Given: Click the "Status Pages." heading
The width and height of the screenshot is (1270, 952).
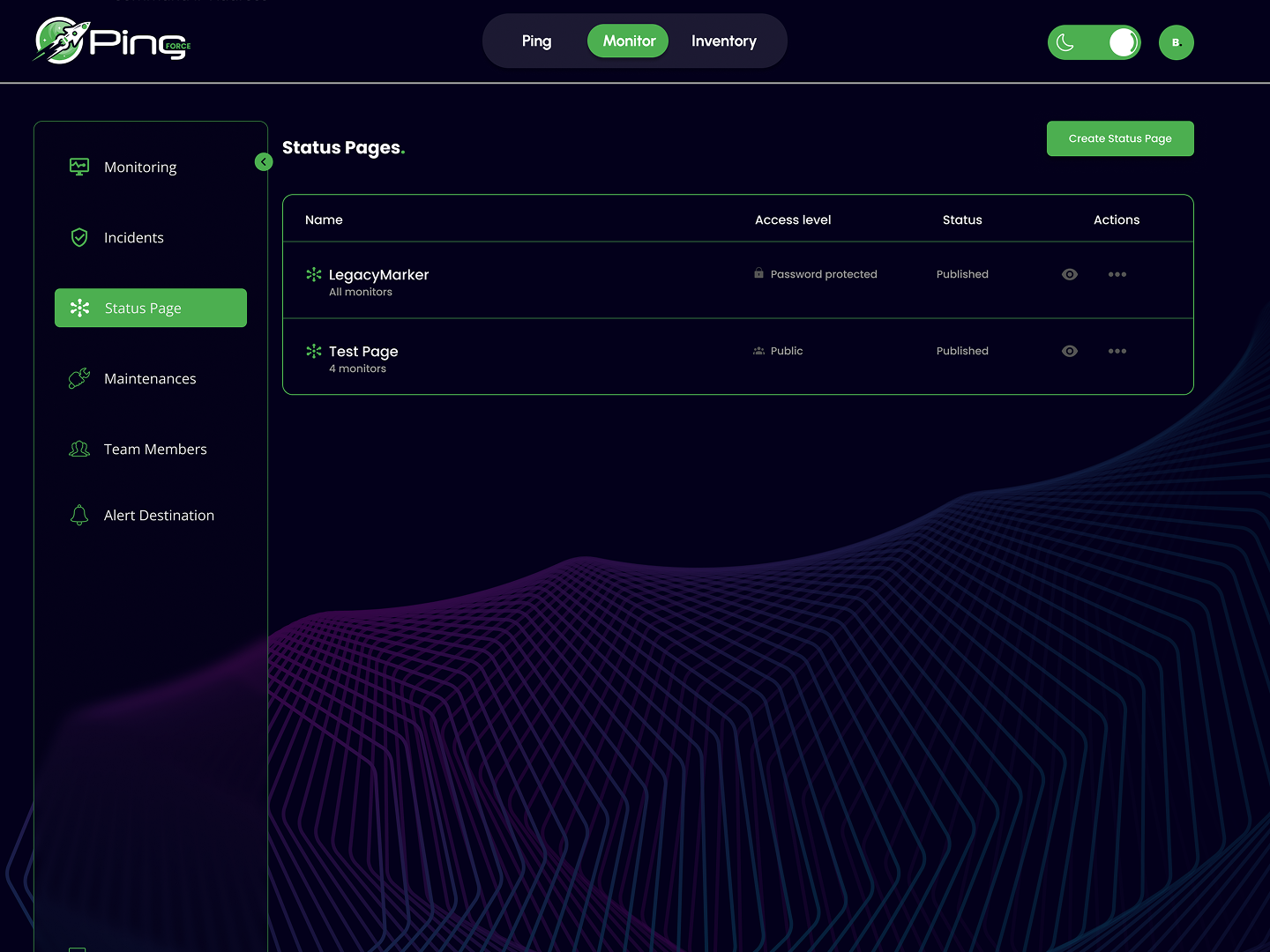Looking at the screenshot, I should [x=344, y=148].
